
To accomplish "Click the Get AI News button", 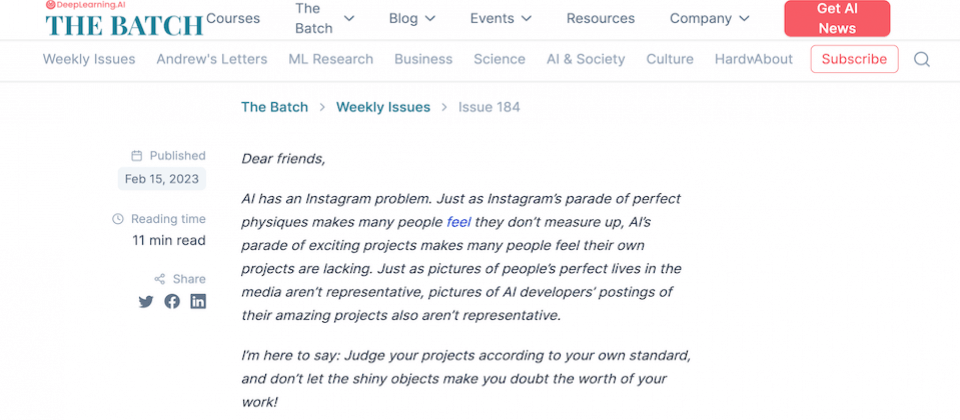I will 837,18.
